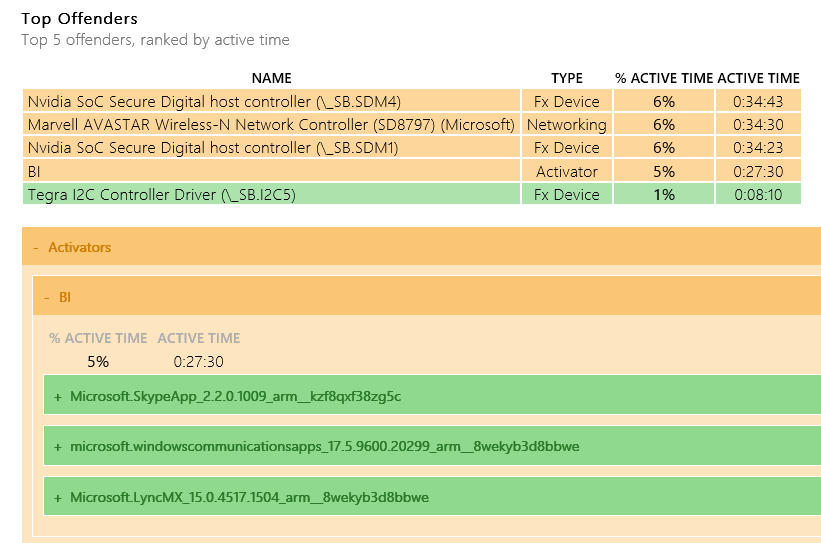Click the 0:08:10 active time cell
The width and height of the screenshot is (821, 543).
click(x=758, y=194)
